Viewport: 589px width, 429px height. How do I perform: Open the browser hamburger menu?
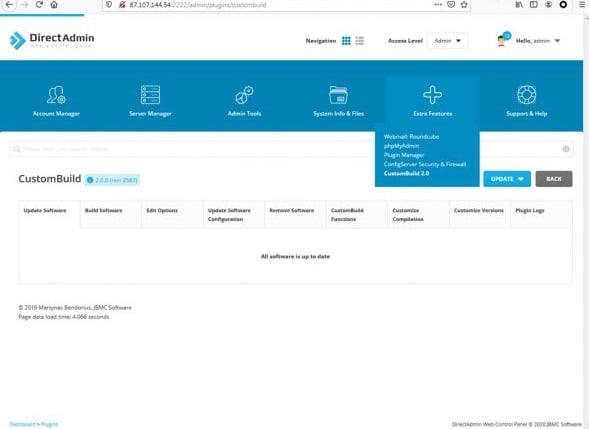click(x=582, y=5)
